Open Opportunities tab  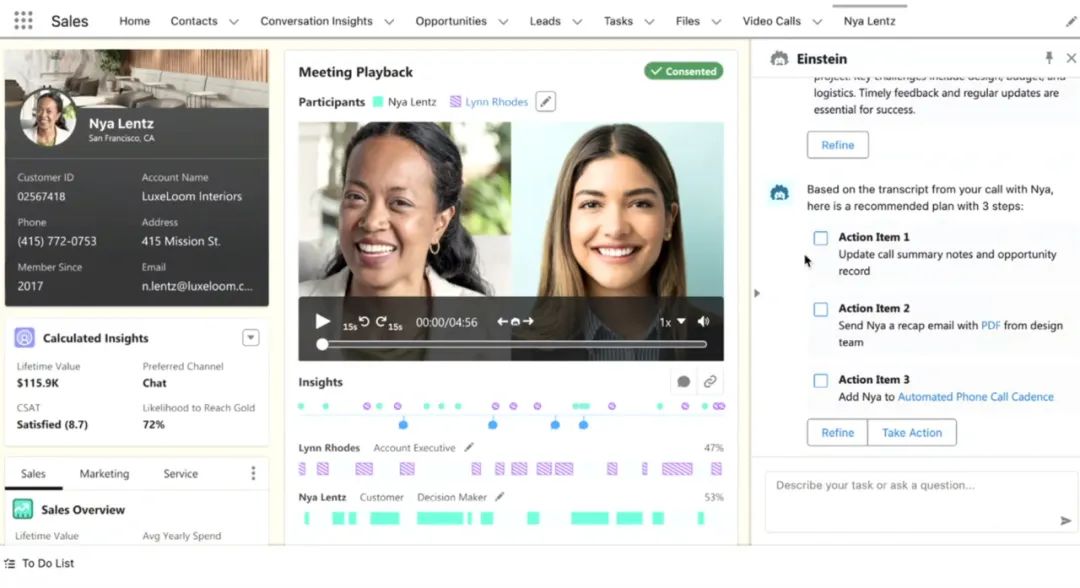pos(451,21)
